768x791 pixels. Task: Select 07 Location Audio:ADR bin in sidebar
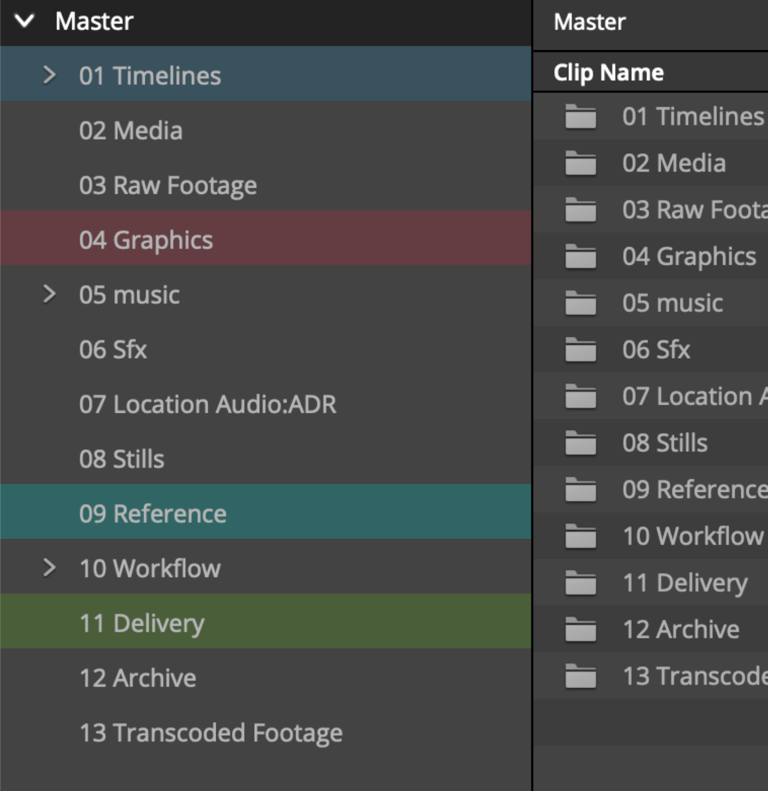click(x=208, y=404)
